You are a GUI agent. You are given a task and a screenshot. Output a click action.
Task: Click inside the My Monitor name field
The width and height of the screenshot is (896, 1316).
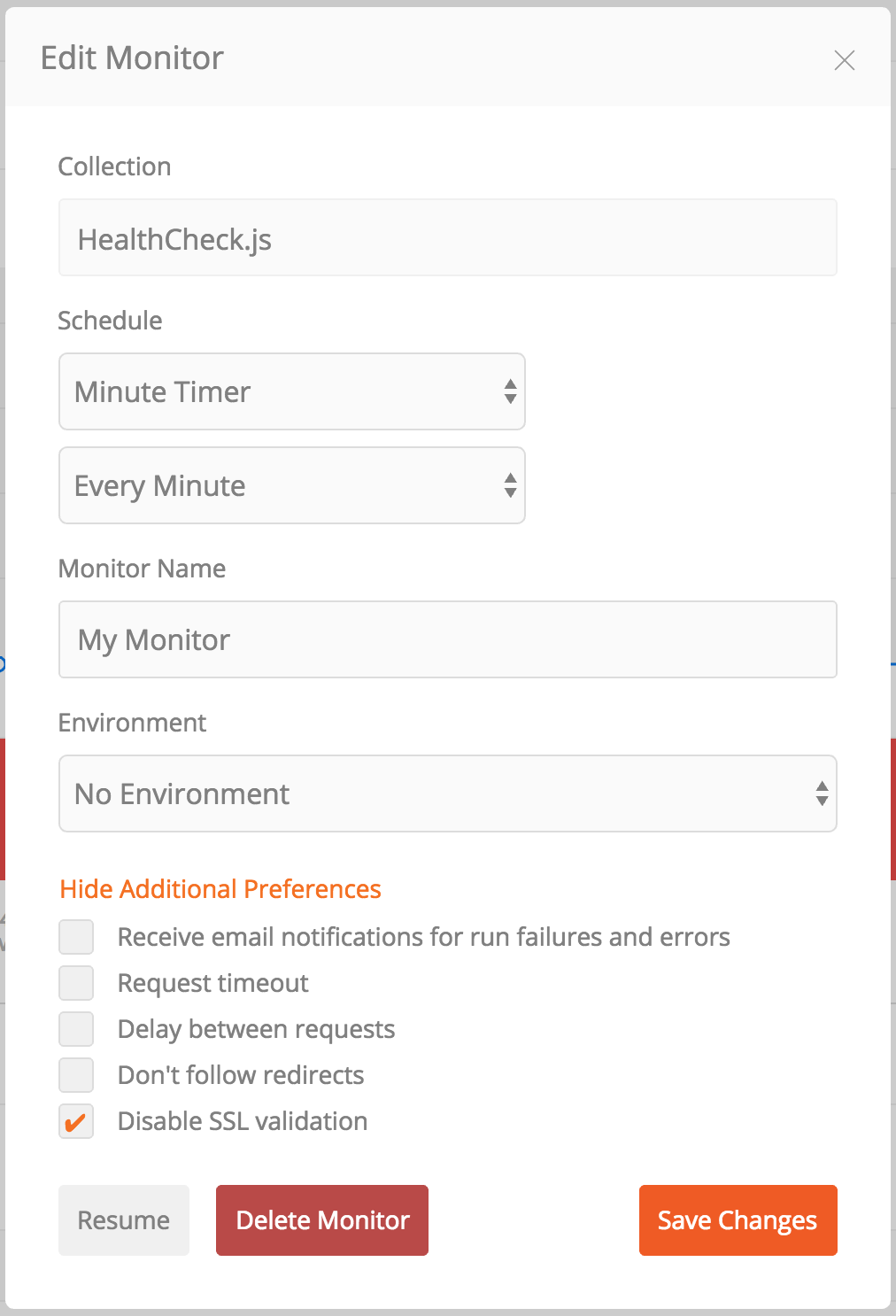447,639
